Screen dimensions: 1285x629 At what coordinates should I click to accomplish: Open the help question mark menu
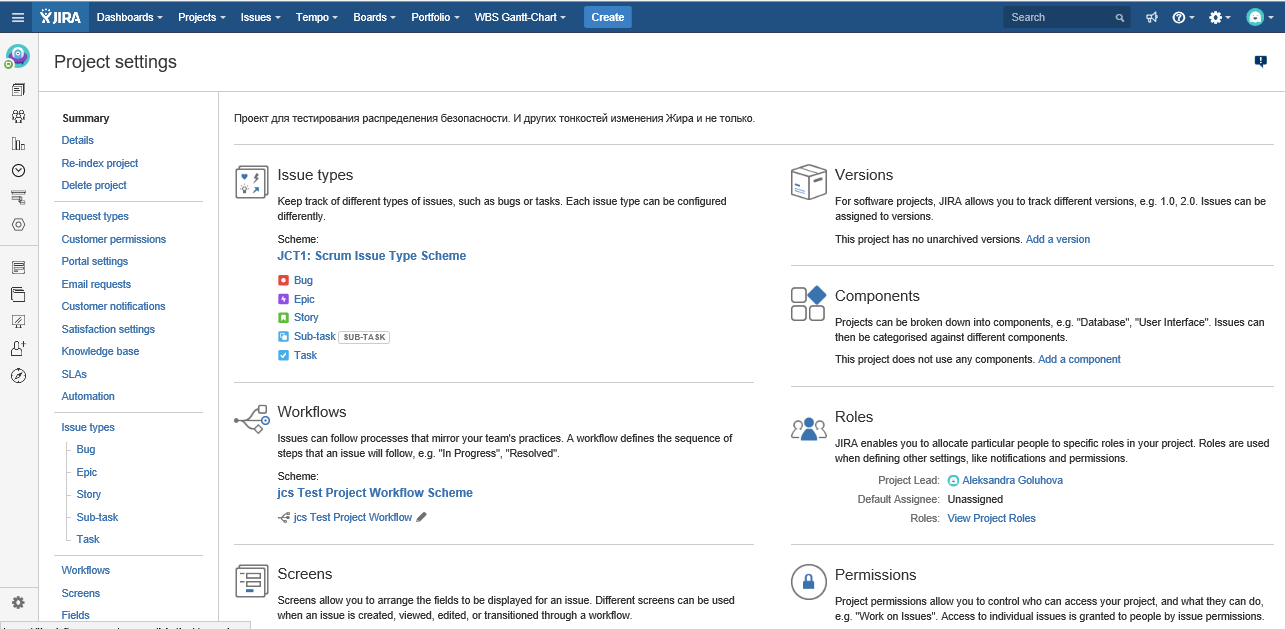coord(1183,17)
